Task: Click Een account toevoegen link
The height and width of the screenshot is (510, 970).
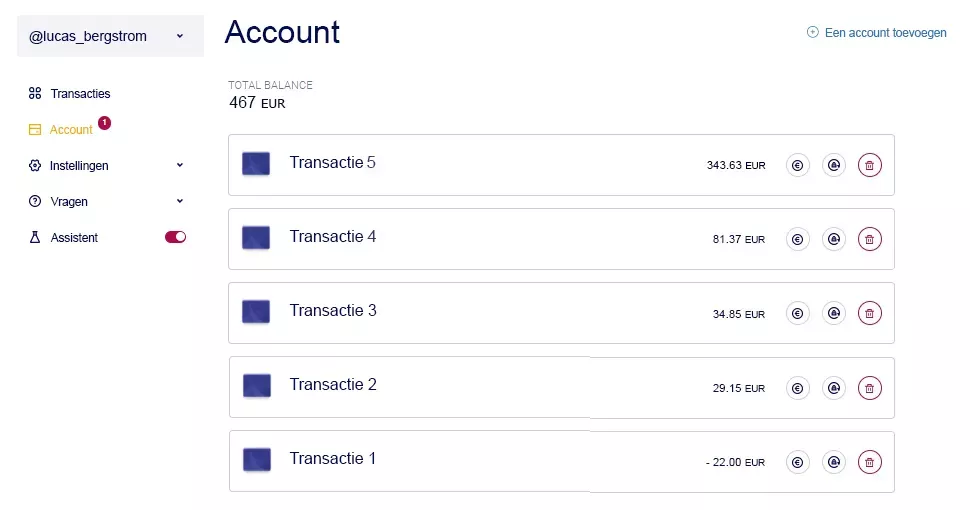Action: (877, 33)
